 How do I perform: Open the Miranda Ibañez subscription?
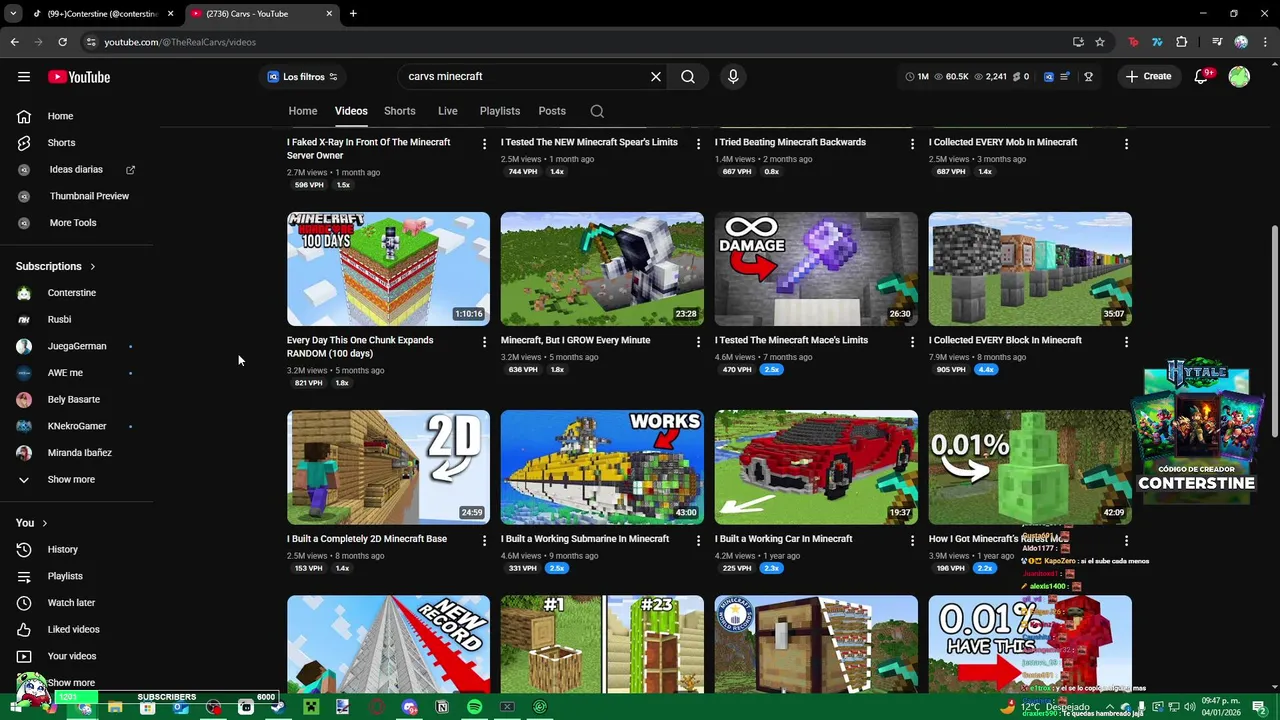(x=80, y=453)
